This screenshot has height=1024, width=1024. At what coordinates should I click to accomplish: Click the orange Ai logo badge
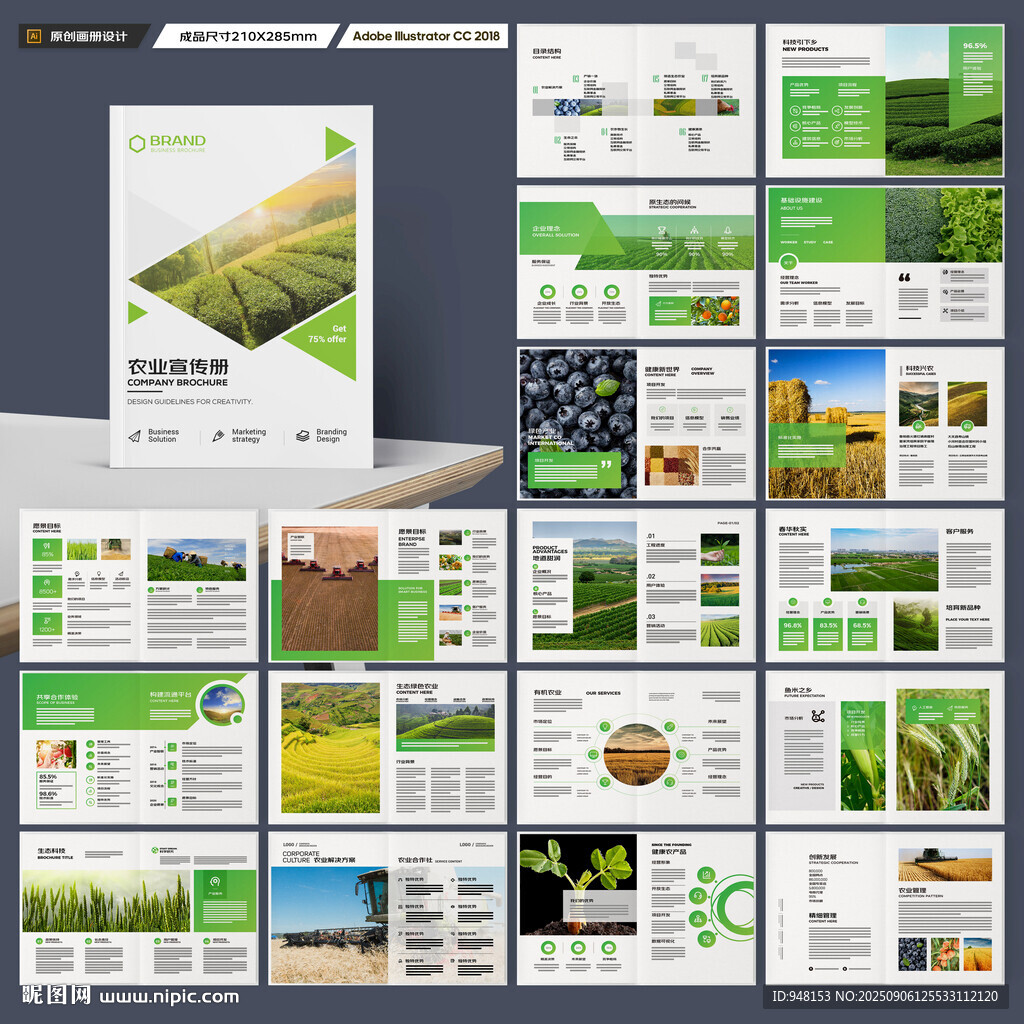[34, 36]
